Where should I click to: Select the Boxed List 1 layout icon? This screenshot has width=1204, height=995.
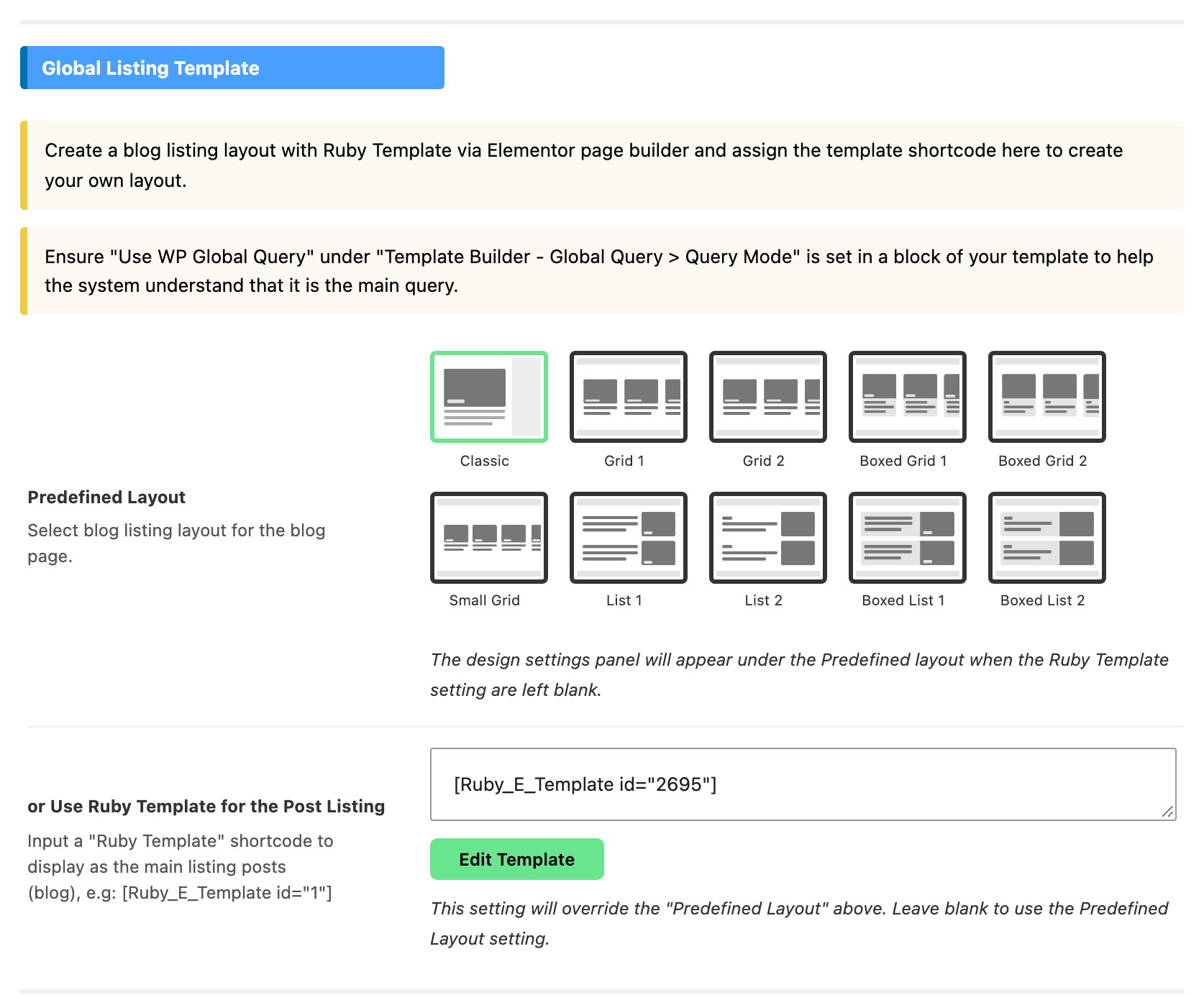point(908,538)
